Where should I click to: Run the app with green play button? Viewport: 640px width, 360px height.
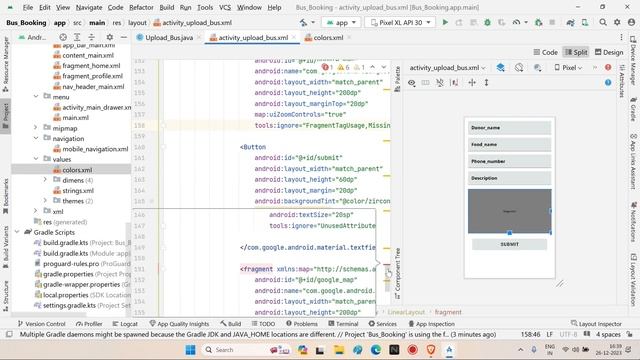445,22
